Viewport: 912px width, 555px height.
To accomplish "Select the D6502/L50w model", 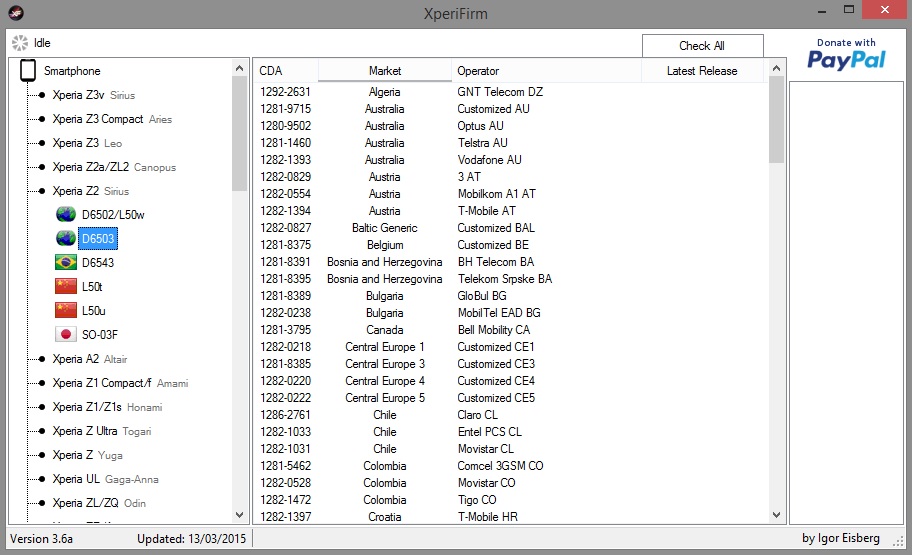I will pyautogui.click(x=113, y=215).
